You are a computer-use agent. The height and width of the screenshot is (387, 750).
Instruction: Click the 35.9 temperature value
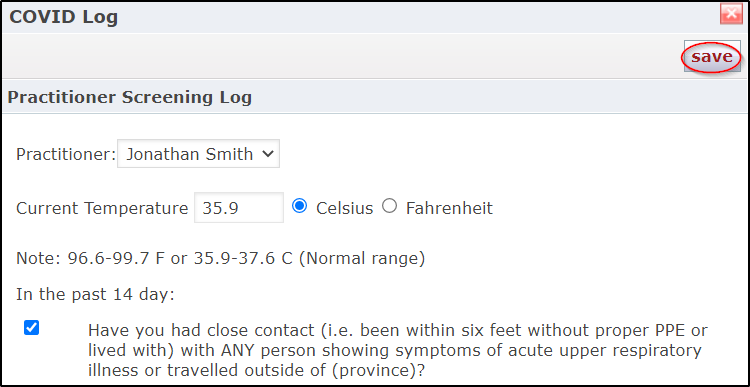click(221, 208)
